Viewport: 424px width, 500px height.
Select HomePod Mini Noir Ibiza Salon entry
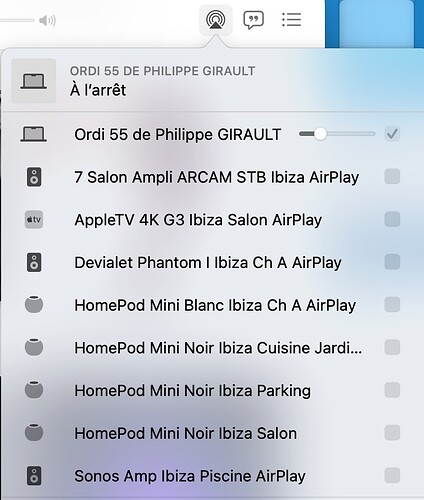coord(212,433)
